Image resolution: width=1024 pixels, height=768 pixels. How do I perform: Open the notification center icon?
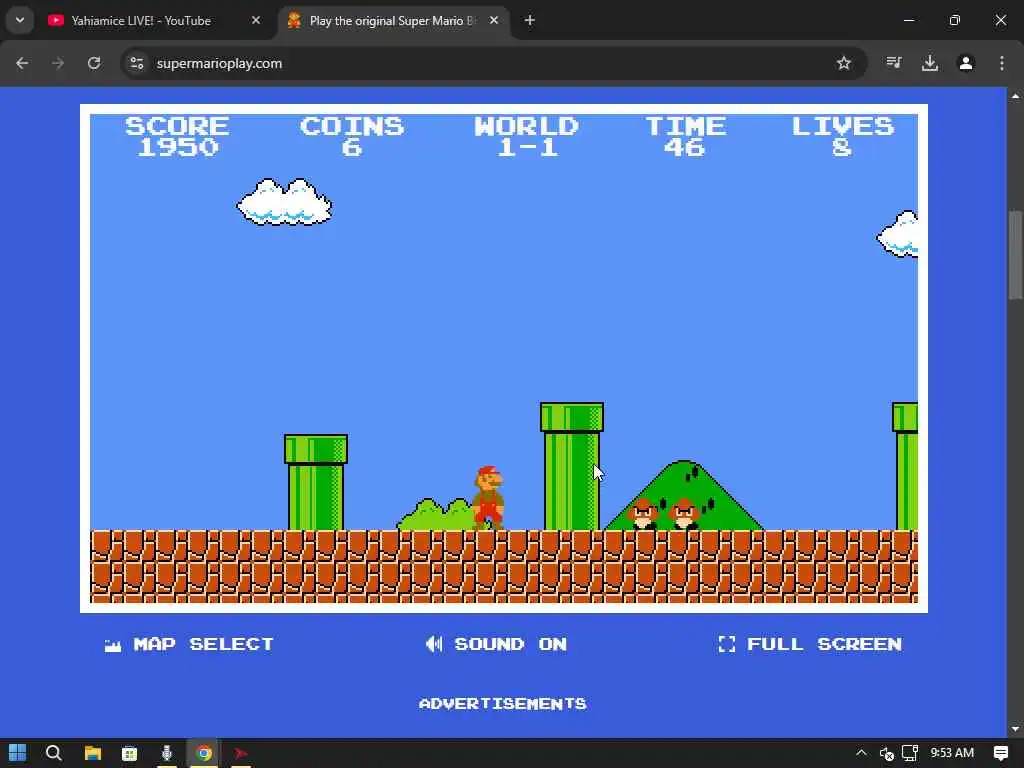pos(1000,753)
